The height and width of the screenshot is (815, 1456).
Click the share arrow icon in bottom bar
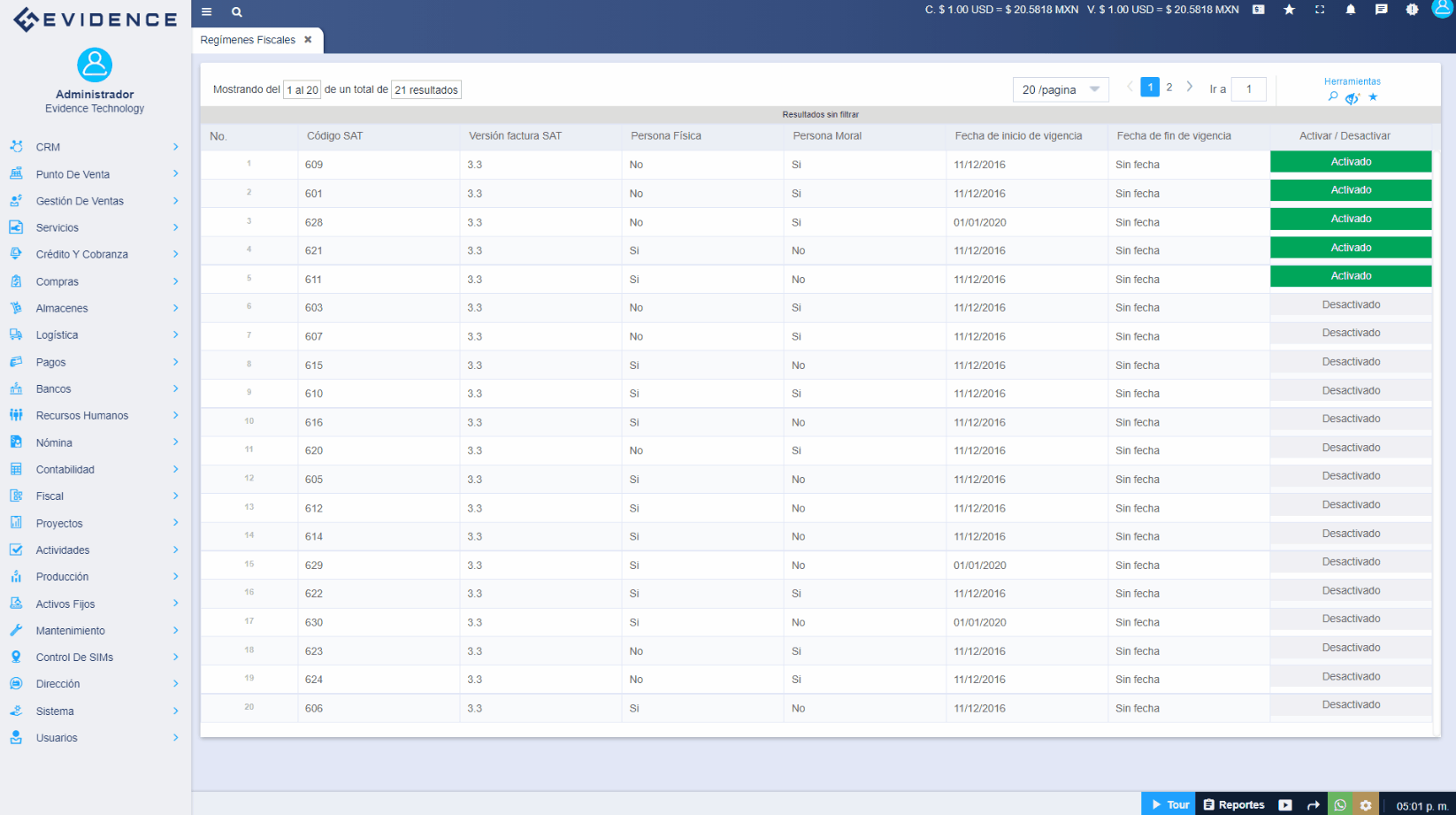point(1314,805)
